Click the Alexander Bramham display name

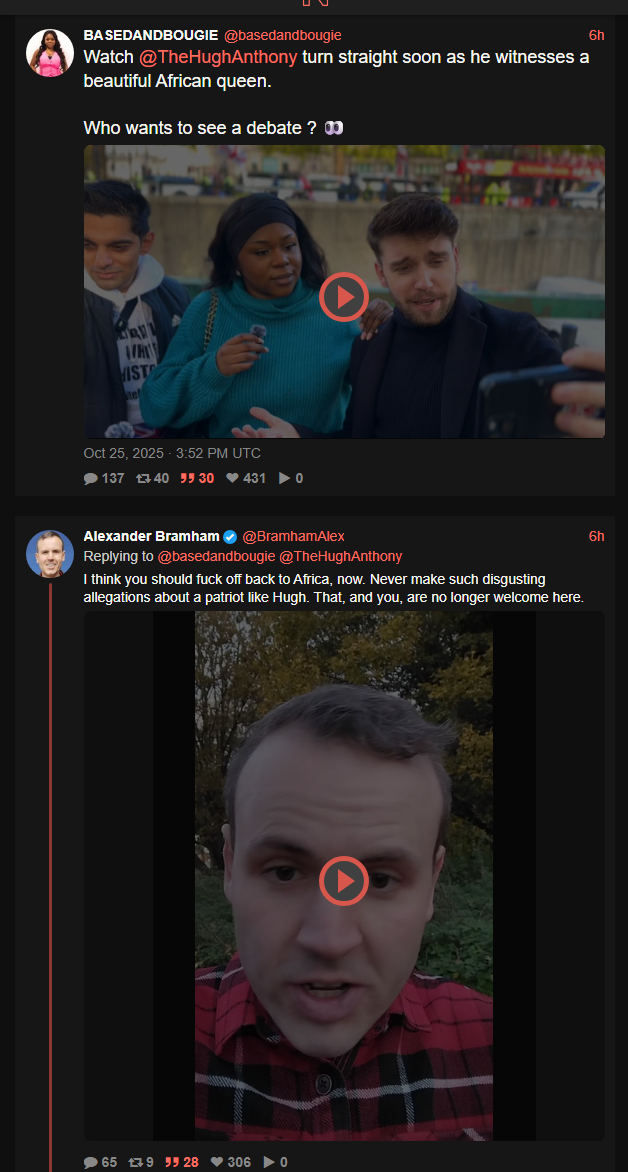[152, 536]
